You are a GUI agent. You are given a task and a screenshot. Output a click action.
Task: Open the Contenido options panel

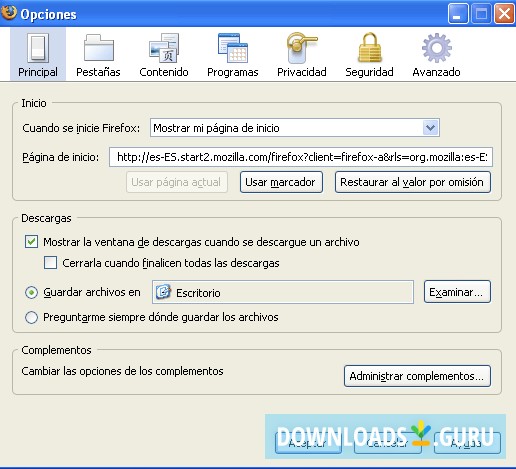(x=164, y=54)
